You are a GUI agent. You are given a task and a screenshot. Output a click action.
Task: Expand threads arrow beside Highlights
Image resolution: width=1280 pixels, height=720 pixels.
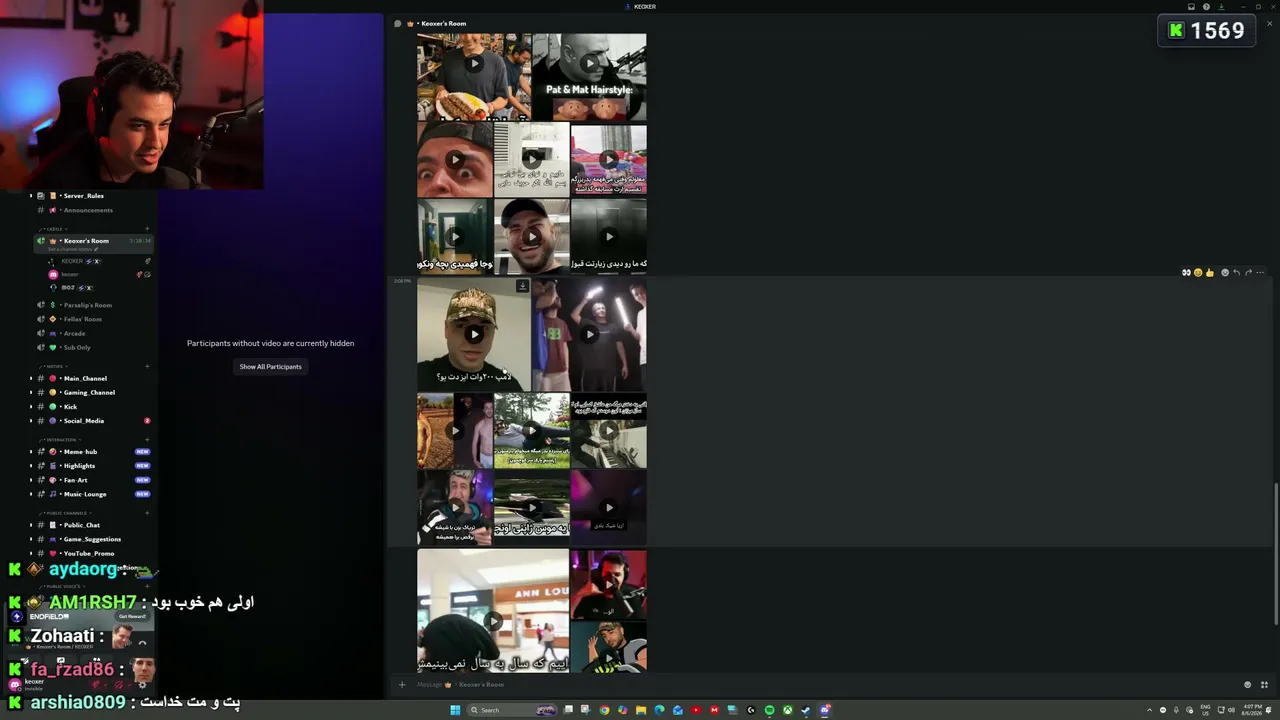pyautogui.click(x=30, y=466)
